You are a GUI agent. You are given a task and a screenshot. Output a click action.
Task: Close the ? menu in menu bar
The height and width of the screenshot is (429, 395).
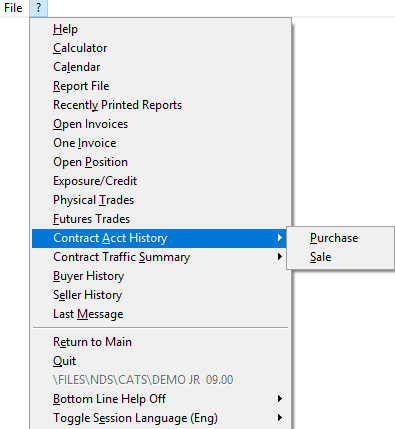pyautogui.click(x=38, y=8)
